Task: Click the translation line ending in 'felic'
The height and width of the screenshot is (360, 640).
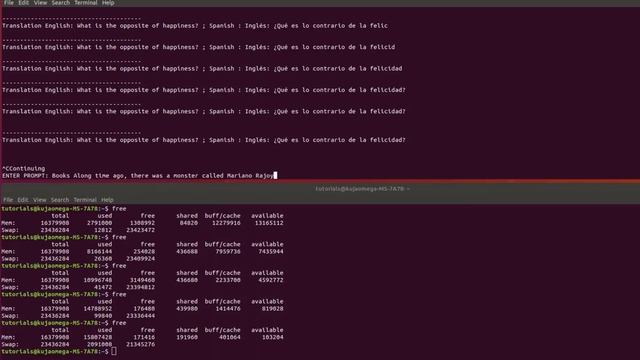Action: coord(195,26)
